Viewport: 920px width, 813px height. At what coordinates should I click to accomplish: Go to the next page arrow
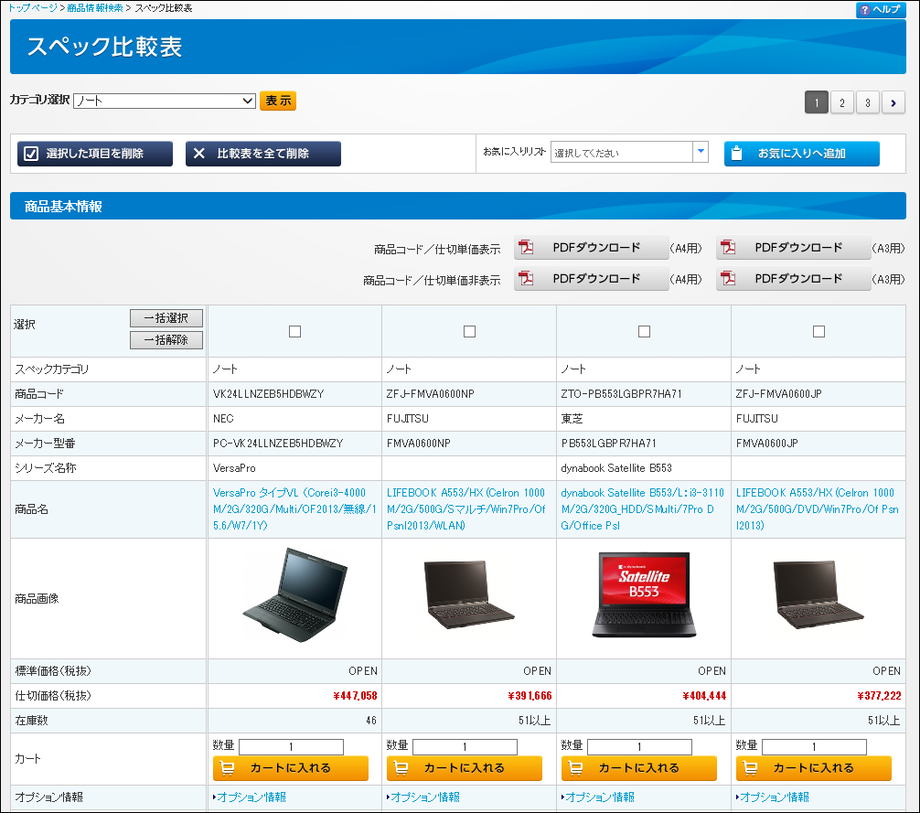click(x=893, y=102)
